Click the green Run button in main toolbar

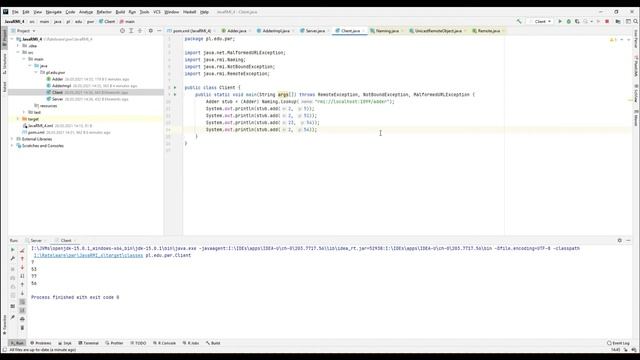pyautogui.click(x=560, y=21)
